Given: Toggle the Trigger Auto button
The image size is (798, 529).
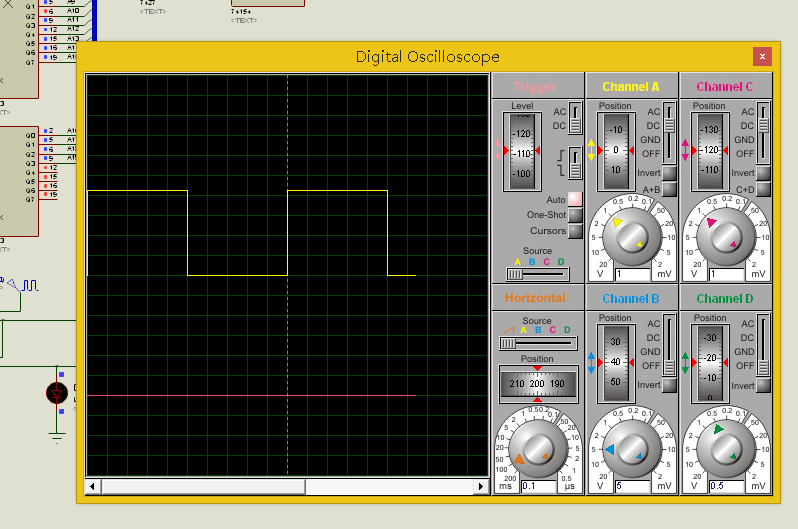Looking at the screenshot, I should [575, 199].
